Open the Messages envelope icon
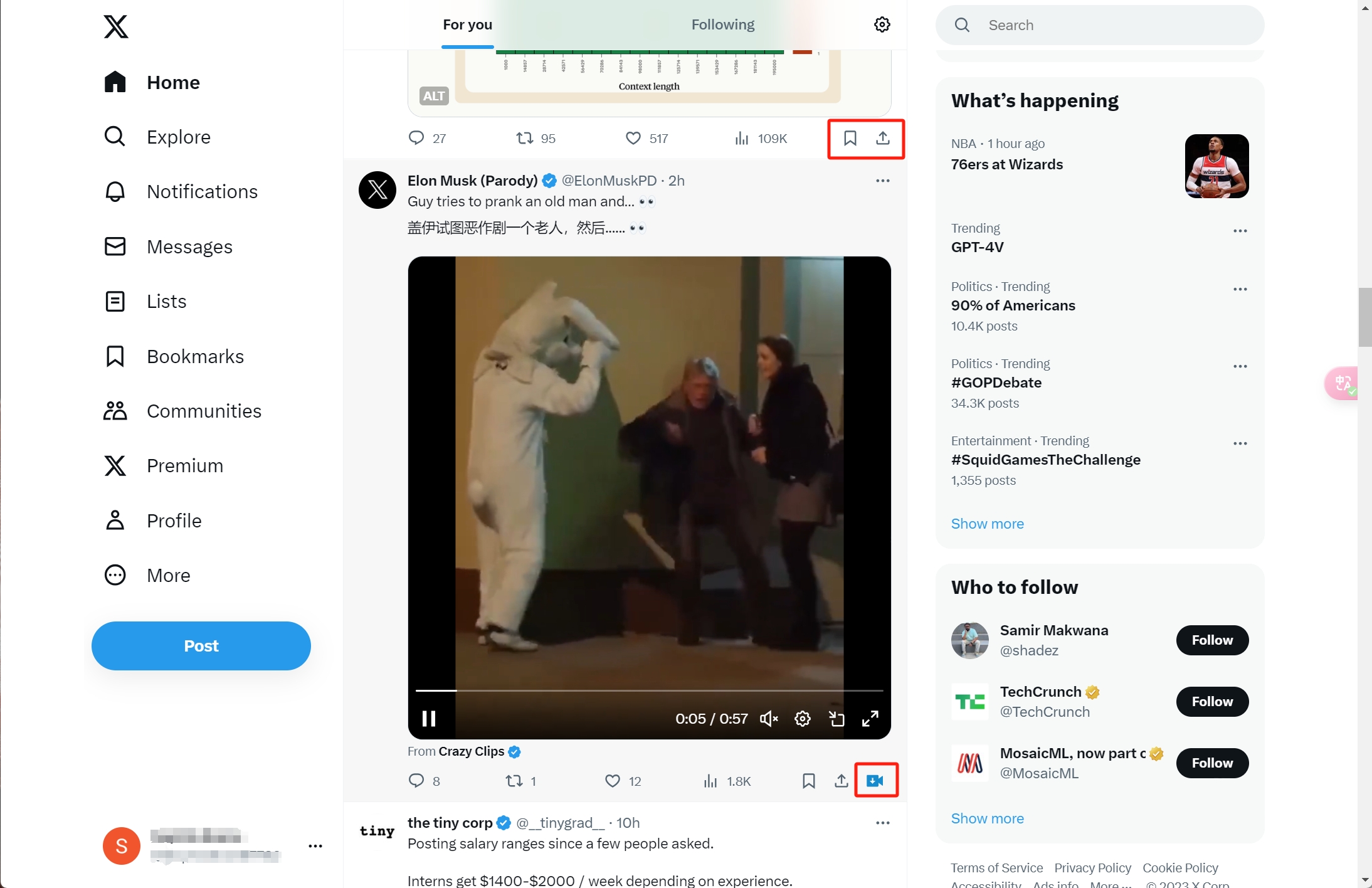The image size is (1372, 888). click(115, 246)
